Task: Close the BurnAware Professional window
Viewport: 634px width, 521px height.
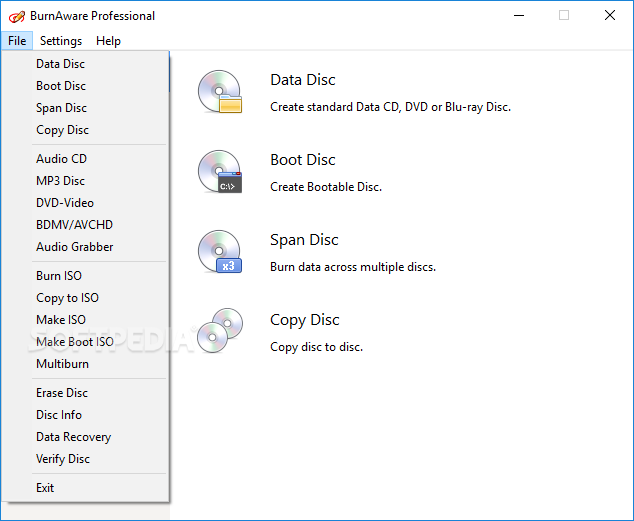Action: [610, 16]
